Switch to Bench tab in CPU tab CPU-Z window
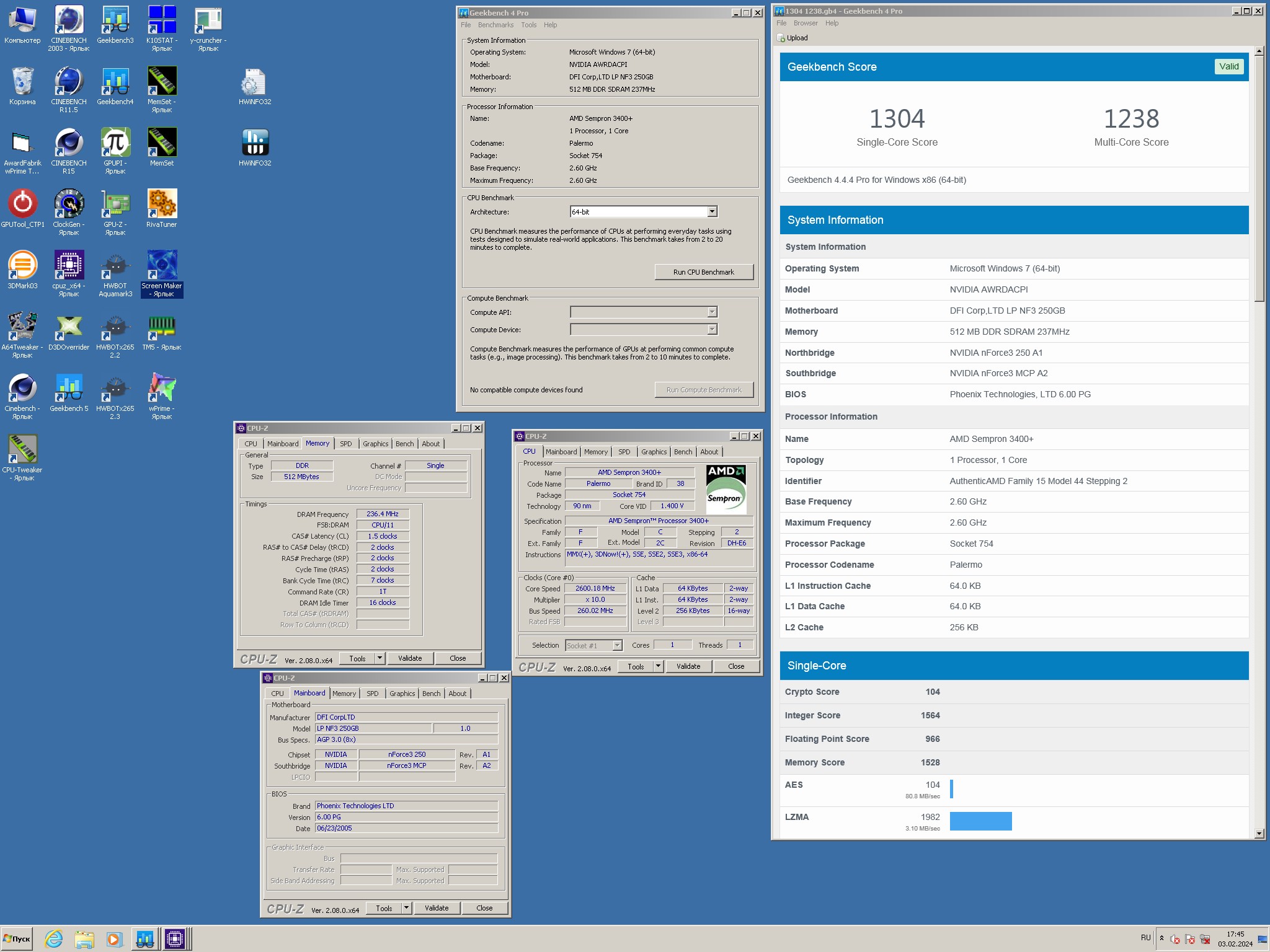Screen dimensions: 1270x952 point(683,452)
